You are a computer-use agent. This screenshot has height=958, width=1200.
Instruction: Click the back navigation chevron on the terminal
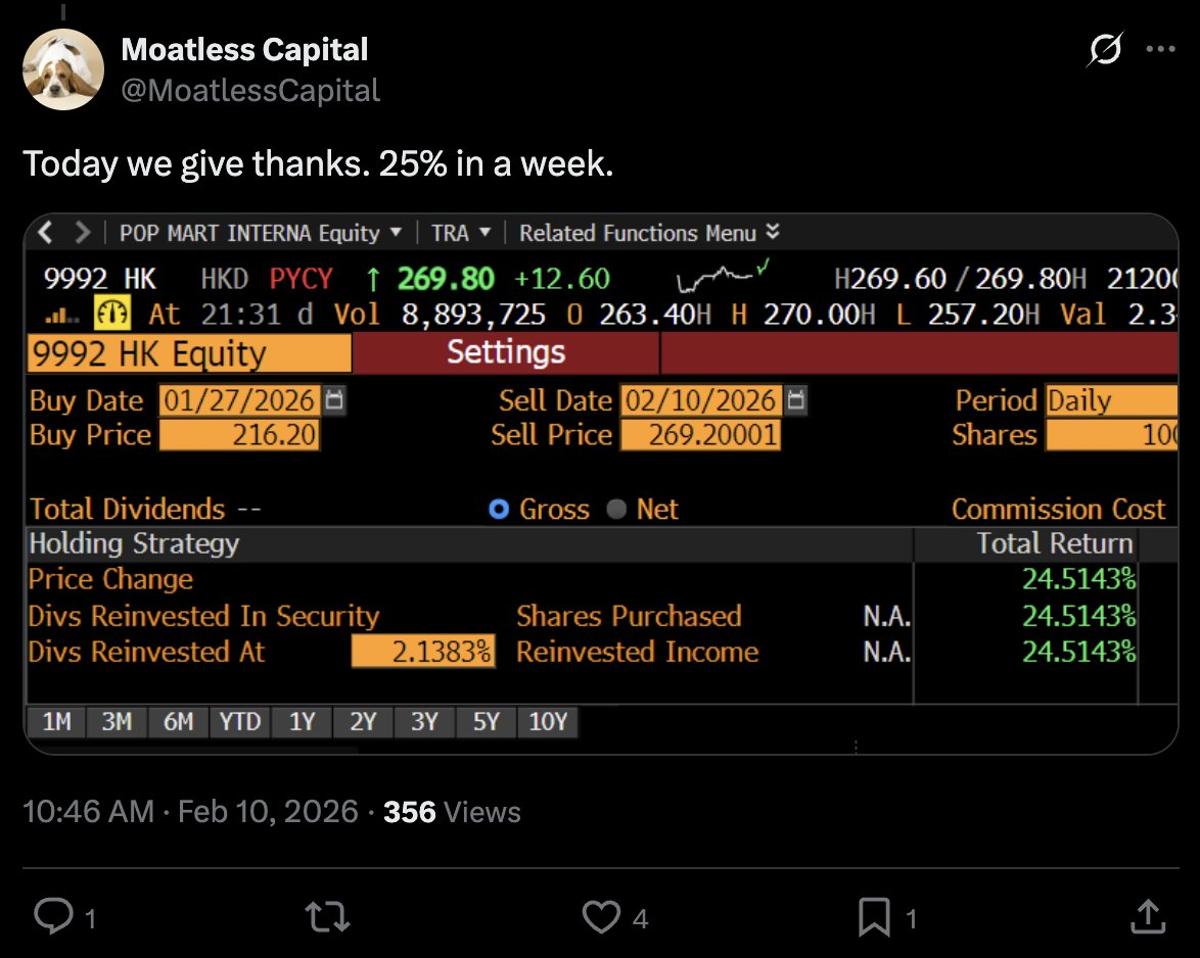tap(44, 232)
